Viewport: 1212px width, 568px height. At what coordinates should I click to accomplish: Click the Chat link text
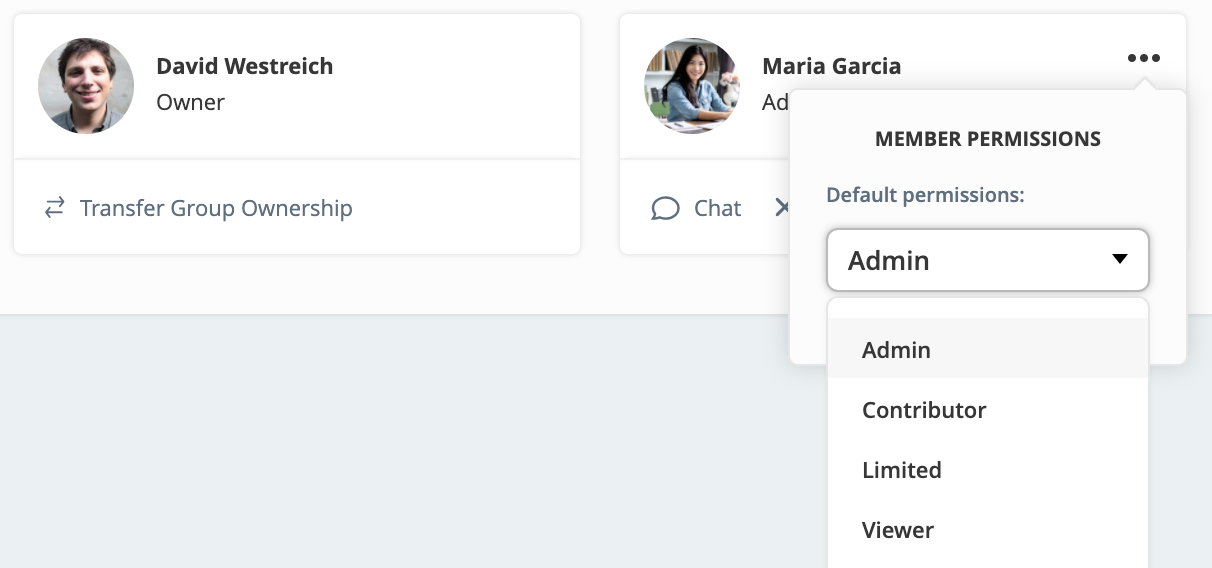(x=717, y=208)
